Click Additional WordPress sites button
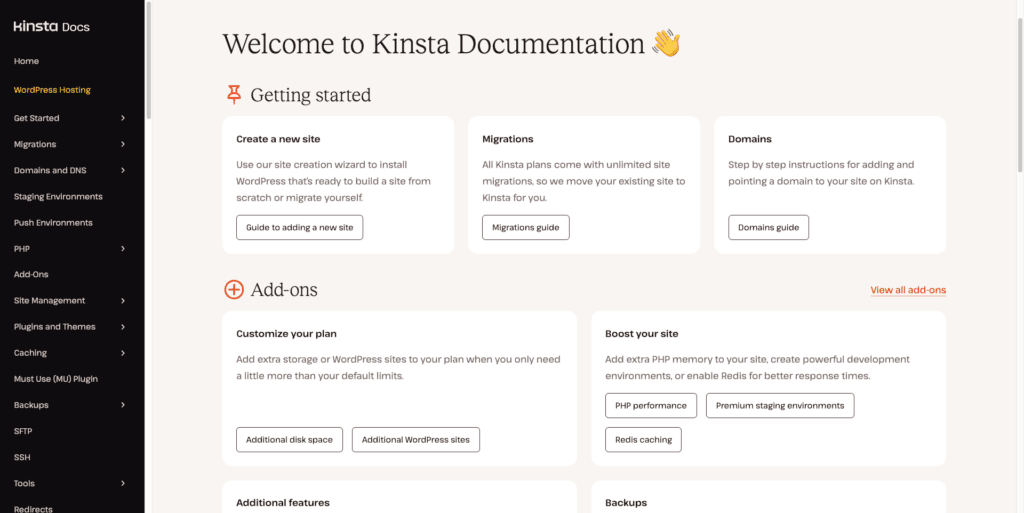Image resolution: width=1024 pixels, height=513 pixels. pos(416,440)
